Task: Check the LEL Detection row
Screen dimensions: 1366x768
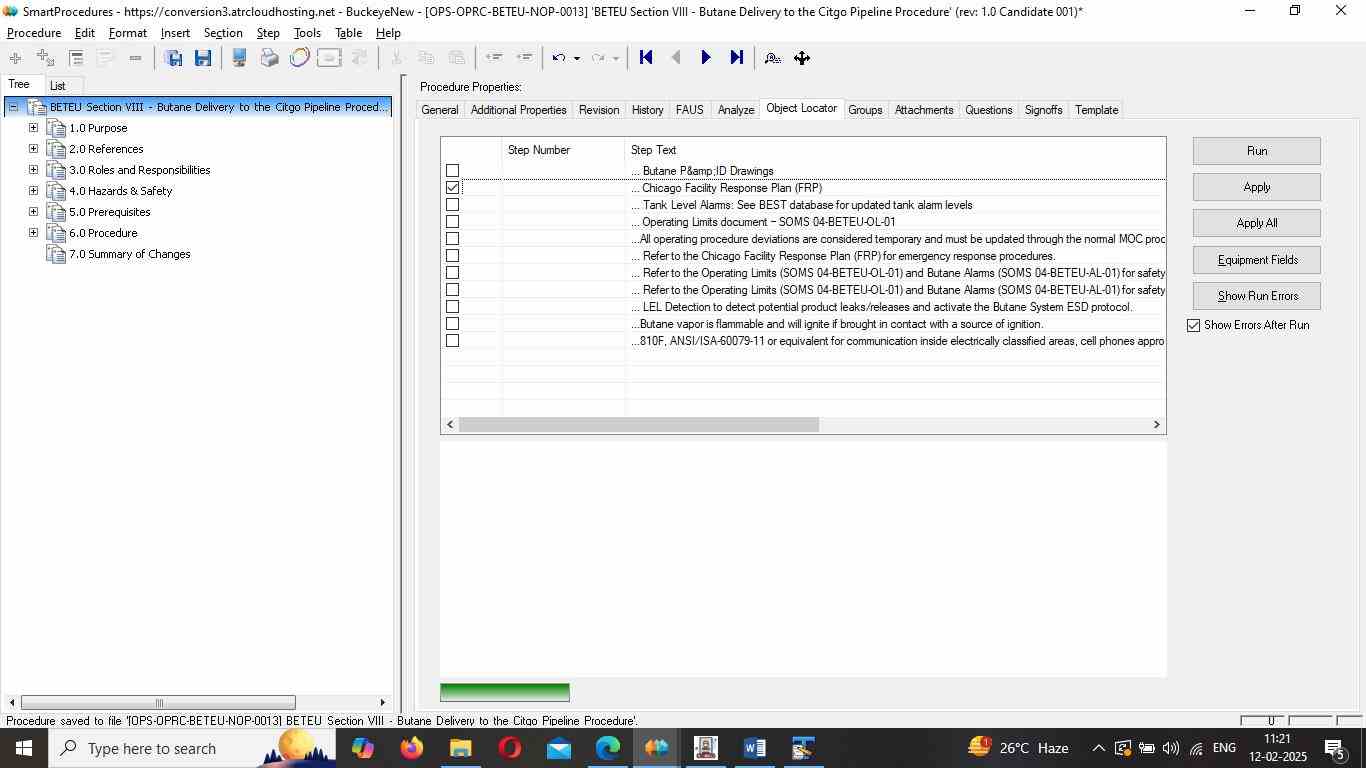Action: pos(452,307)
